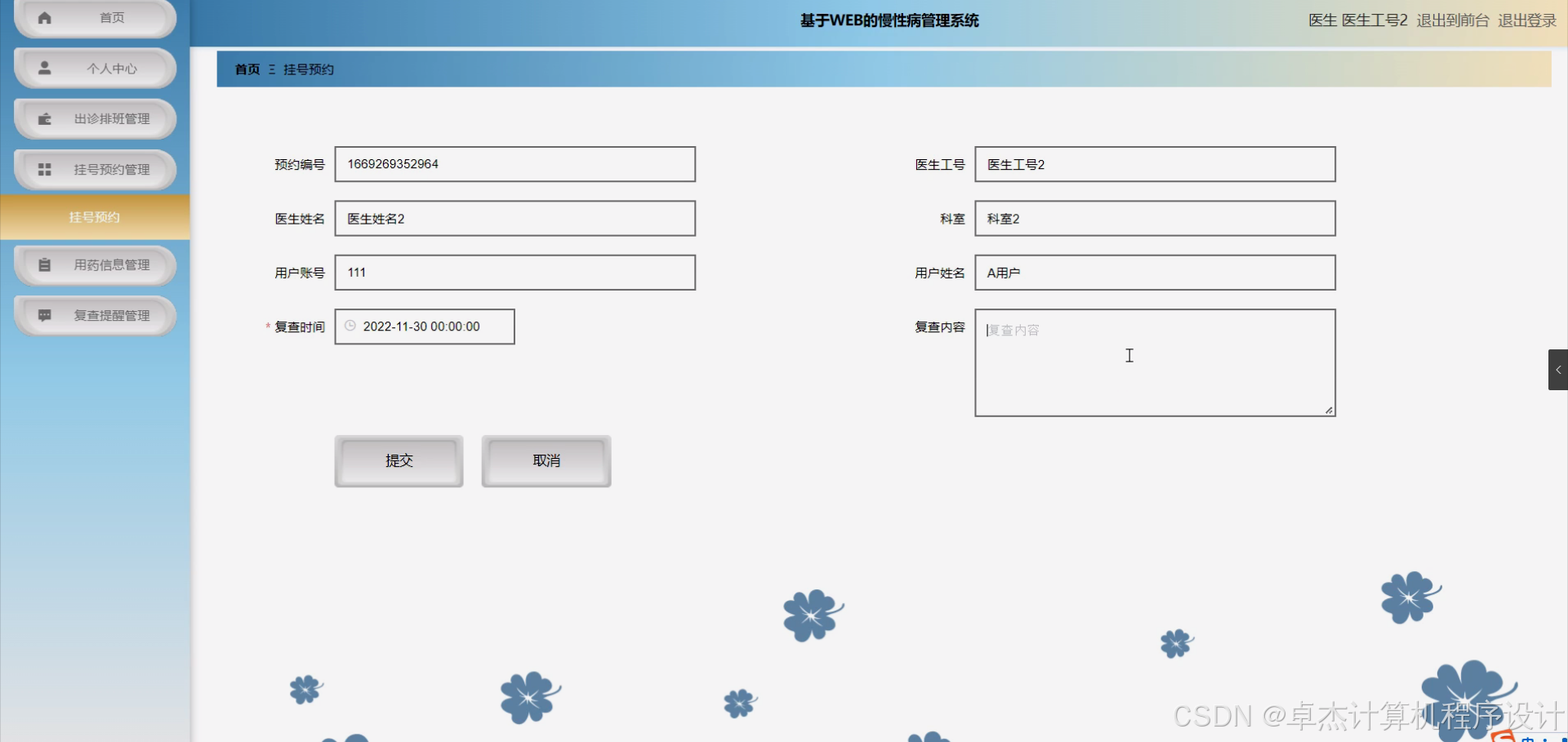Image resolution: width=1568 pixels, height=742 pixels.
Task: Click 首页 in the breadcrumb
Action: [x=247, y=69]
